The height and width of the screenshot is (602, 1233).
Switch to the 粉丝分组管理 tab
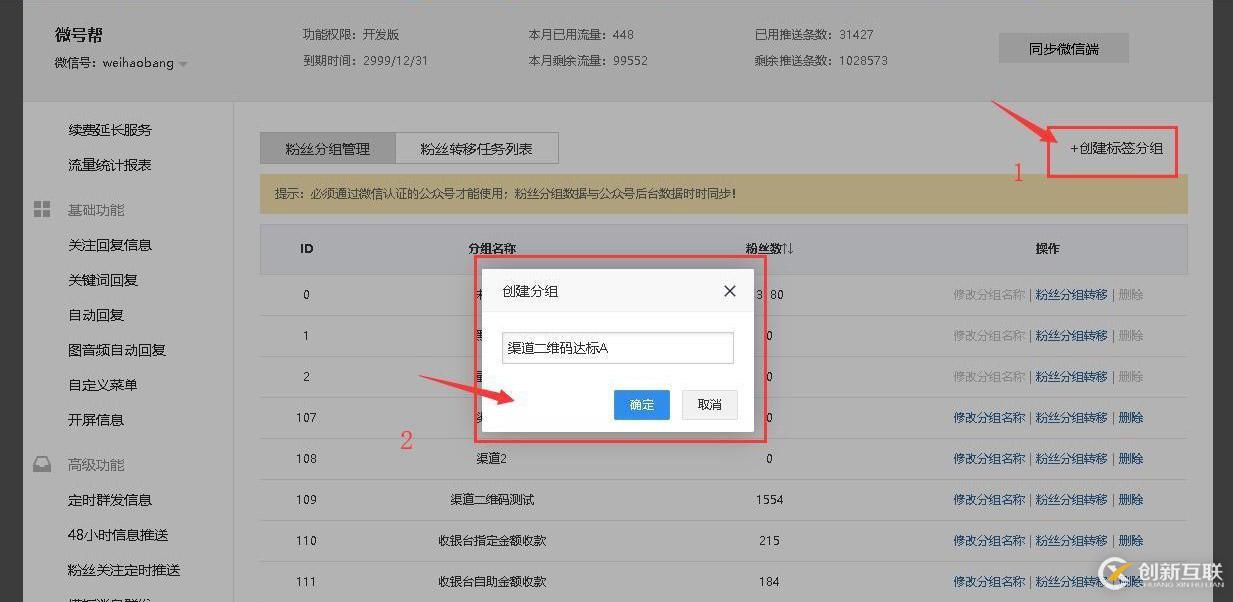(328, 149)
